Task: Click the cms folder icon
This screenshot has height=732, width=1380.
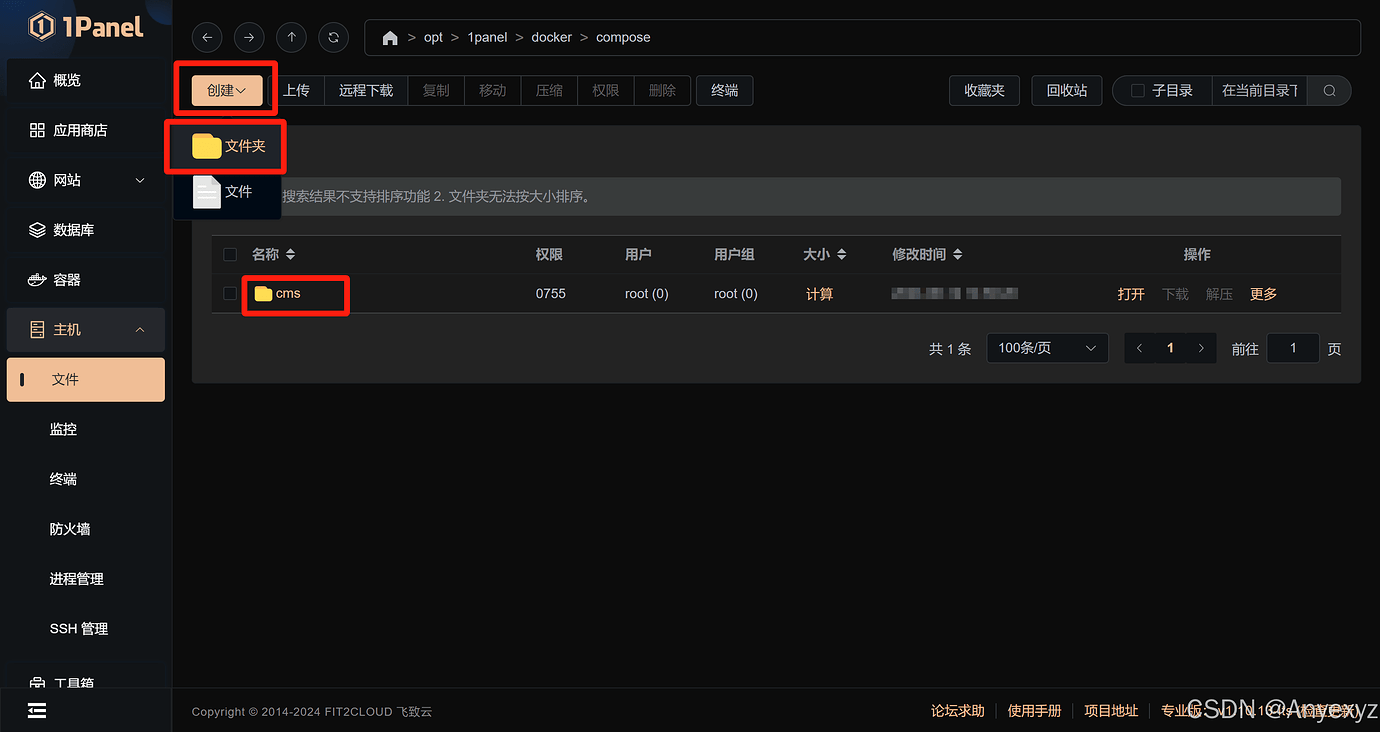Action: [x=263, y=294]
